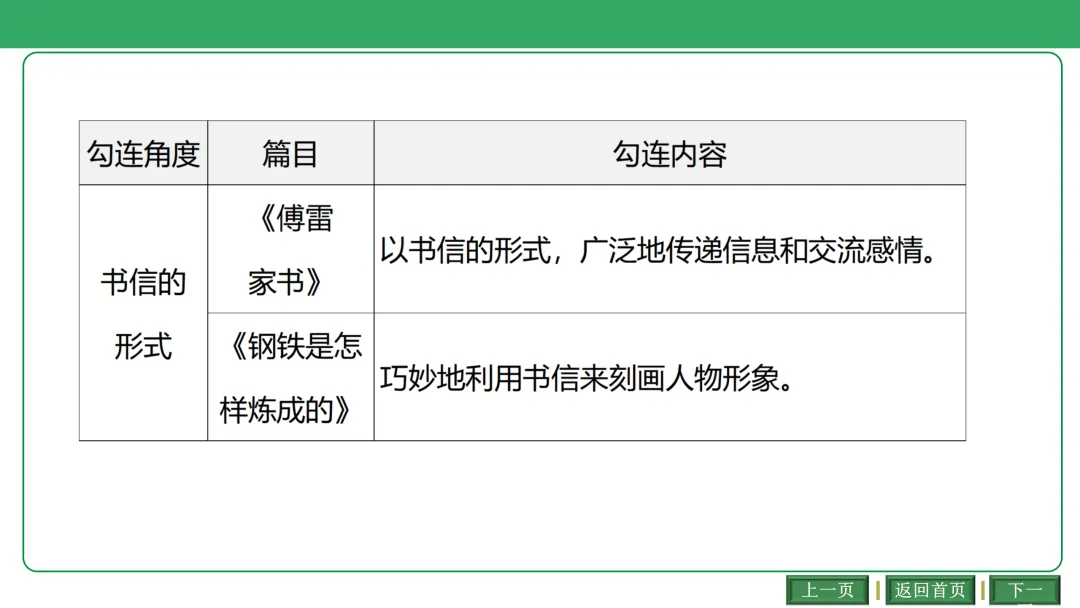Advance with the 下一 page button
This screenshot has height=608, width=1080.
(1025, 590)
